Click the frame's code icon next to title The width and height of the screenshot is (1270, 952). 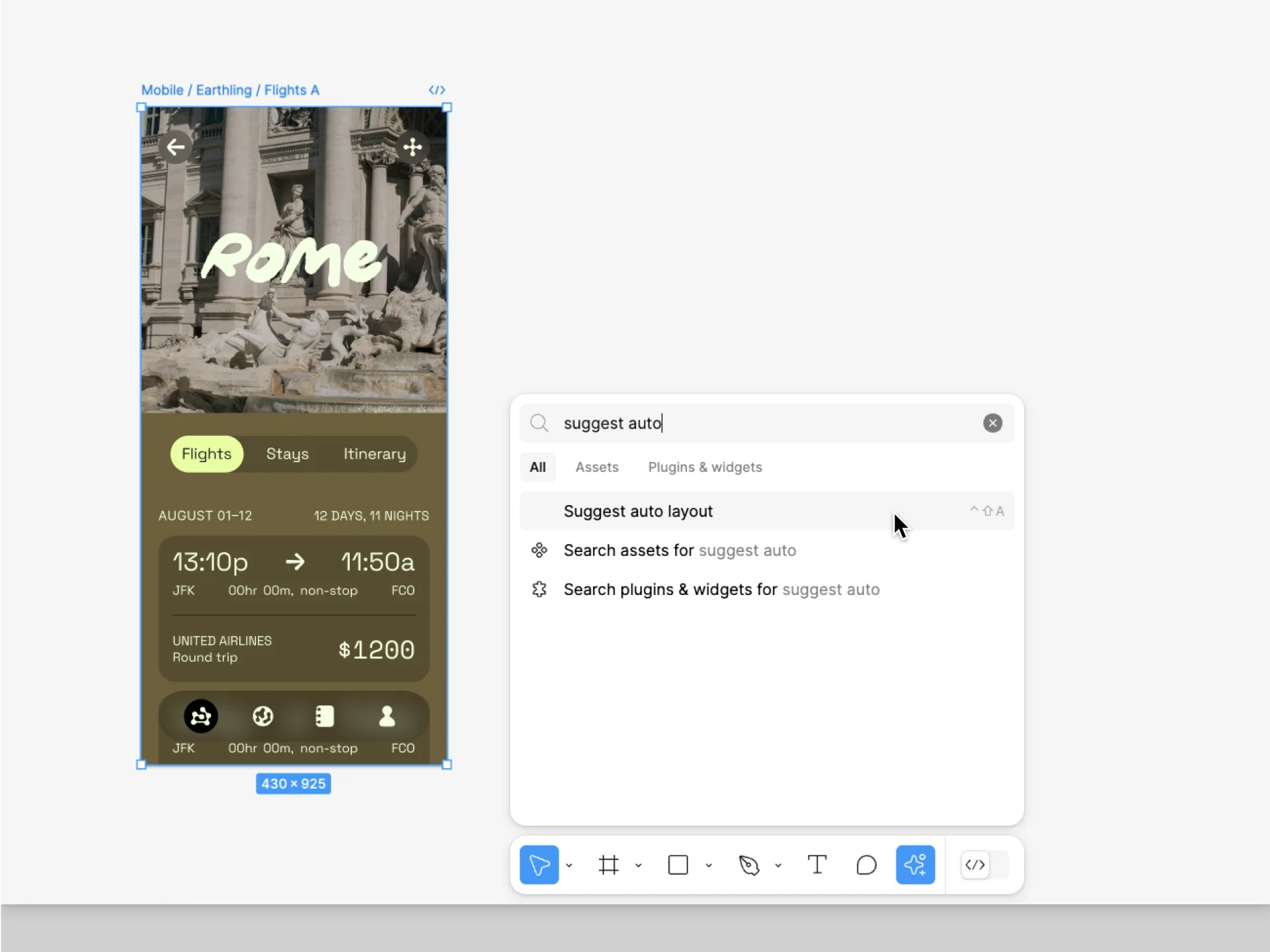437,90
